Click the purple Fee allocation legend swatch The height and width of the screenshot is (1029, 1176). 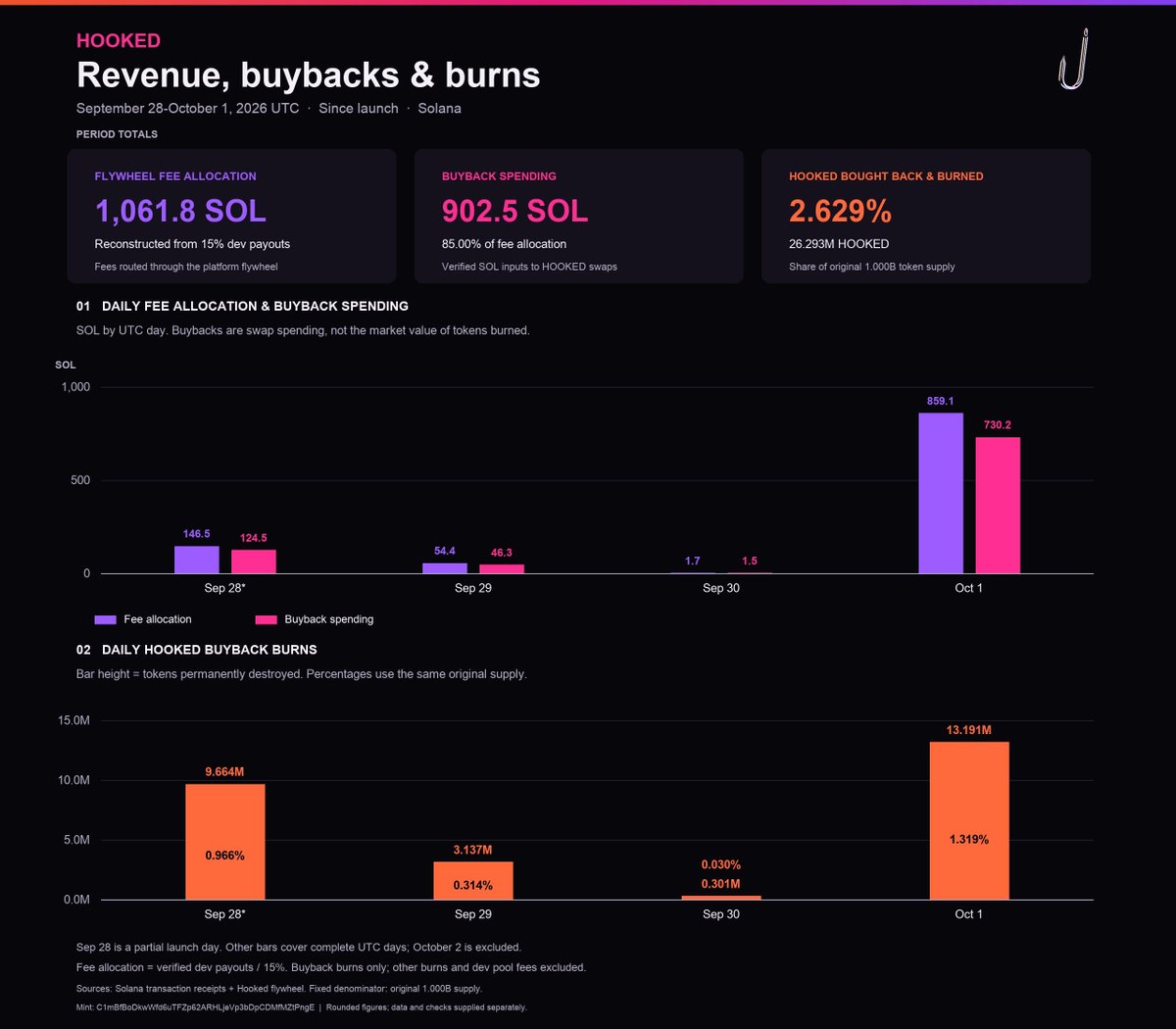105,619
